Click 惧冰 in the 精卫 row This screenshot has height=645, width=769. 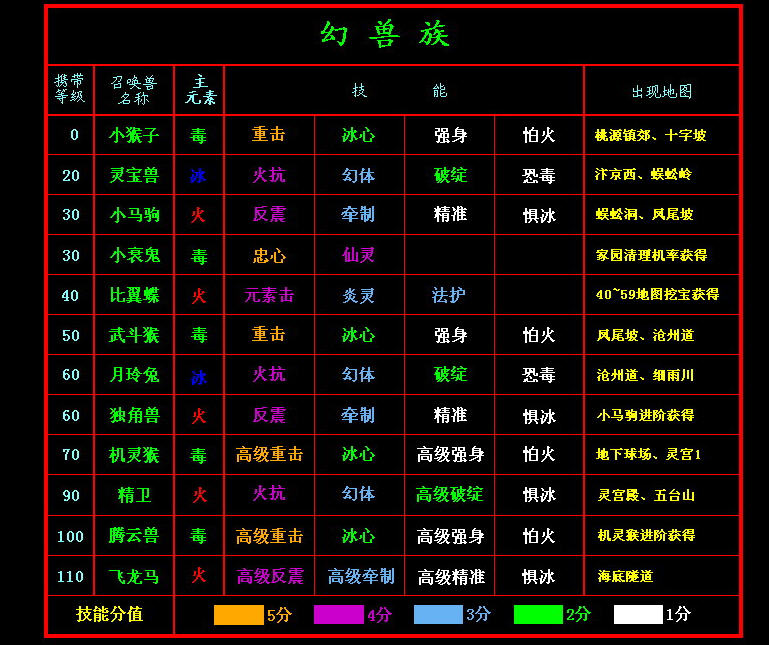click(539, 495)
